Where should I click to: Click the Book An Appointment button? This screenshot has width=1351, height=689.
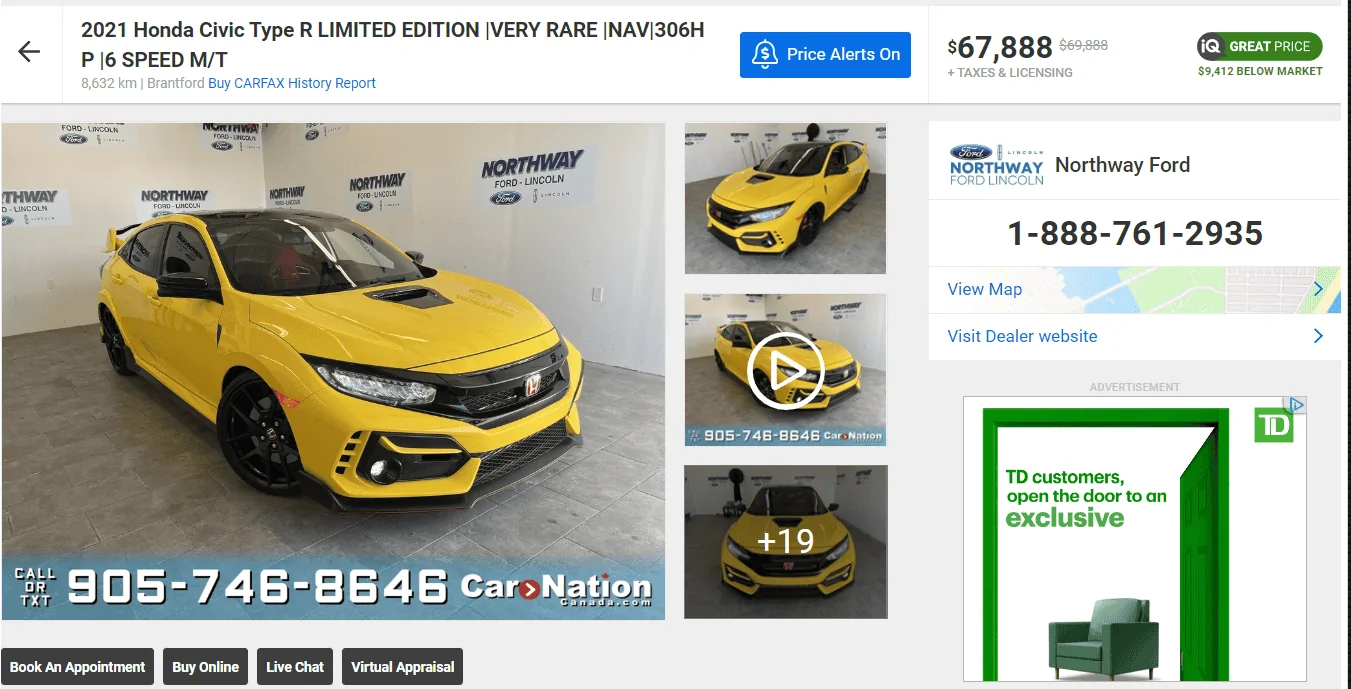pyautogui.click(x=78, y=667)
